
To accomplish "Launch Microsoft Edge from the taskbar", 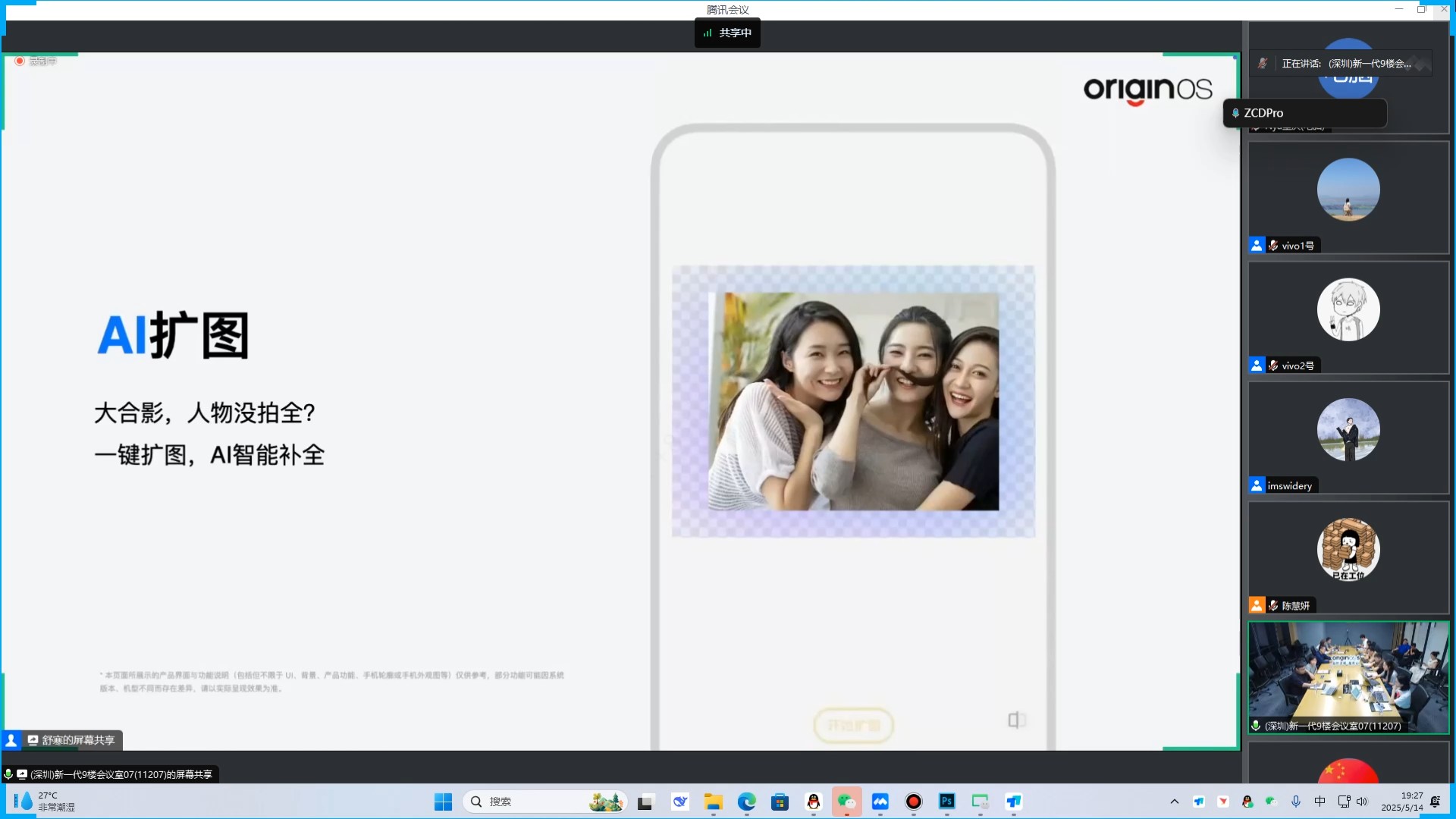I will pos(747,802).
